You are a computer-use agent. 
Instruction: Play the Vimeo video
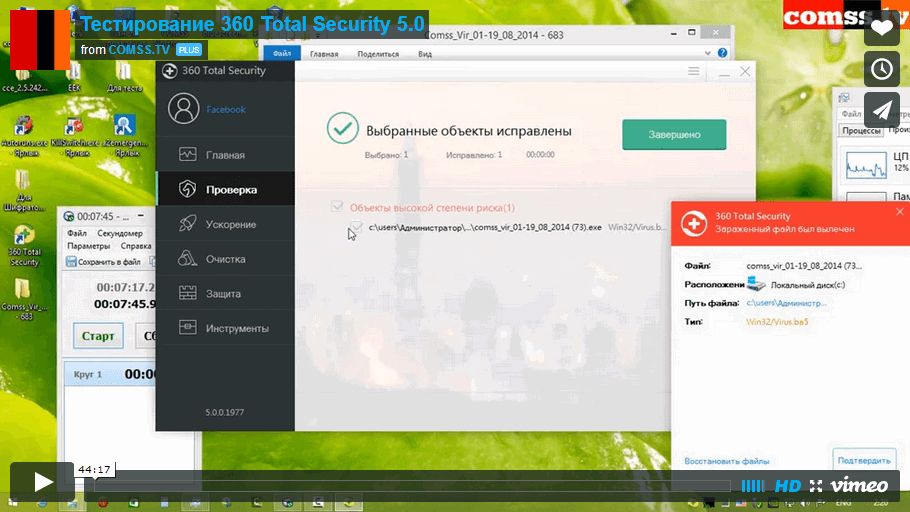click(x=42, y=482)
